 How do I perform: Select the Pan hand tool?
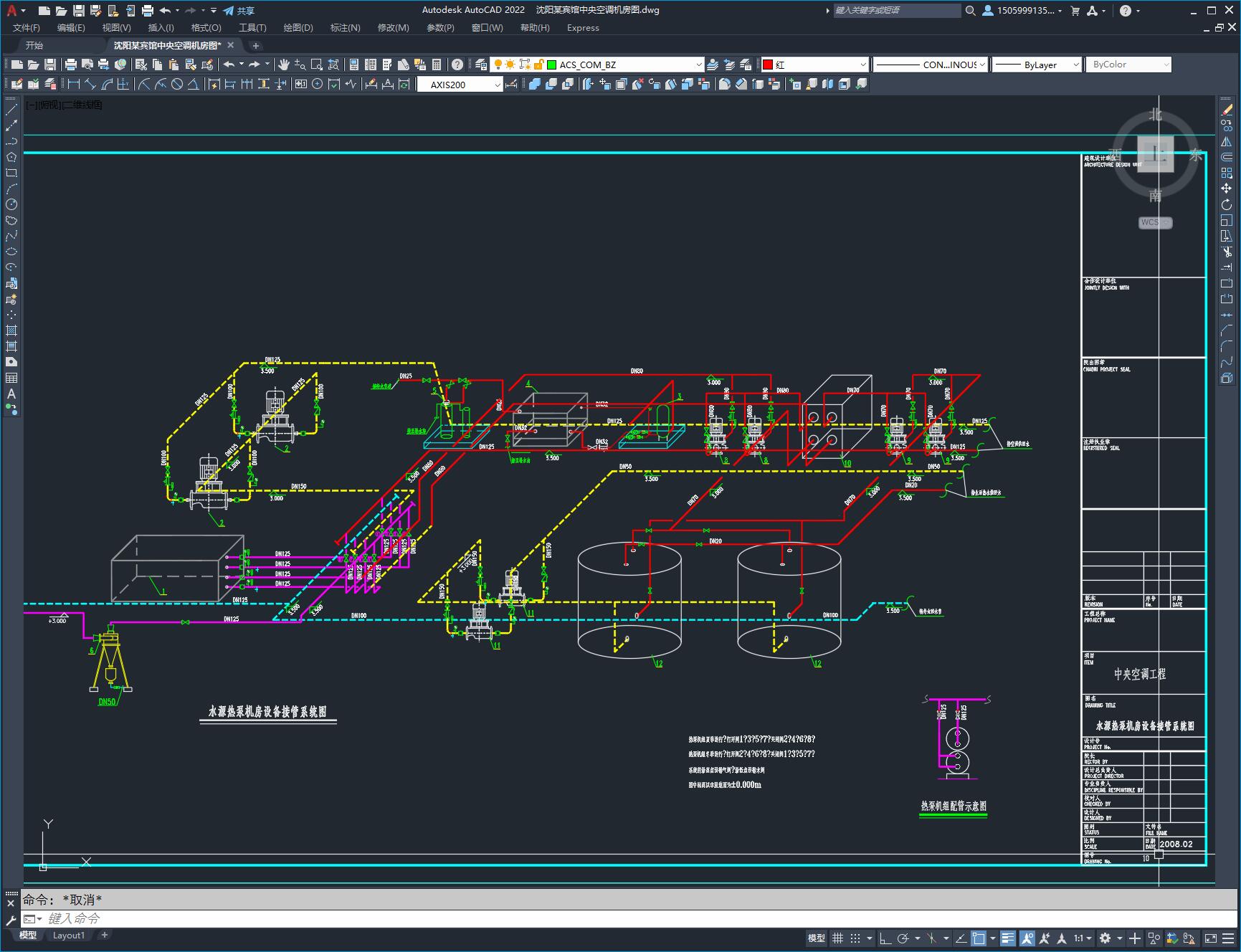(x=283, y=65)
